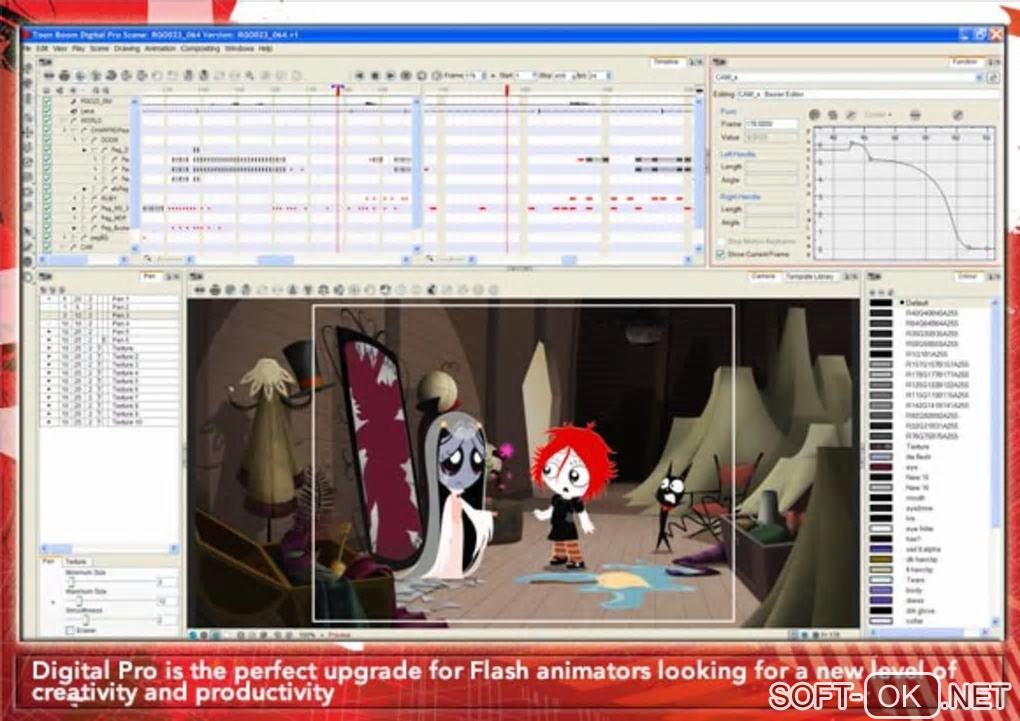Select the Function tab

pos(964,62)
